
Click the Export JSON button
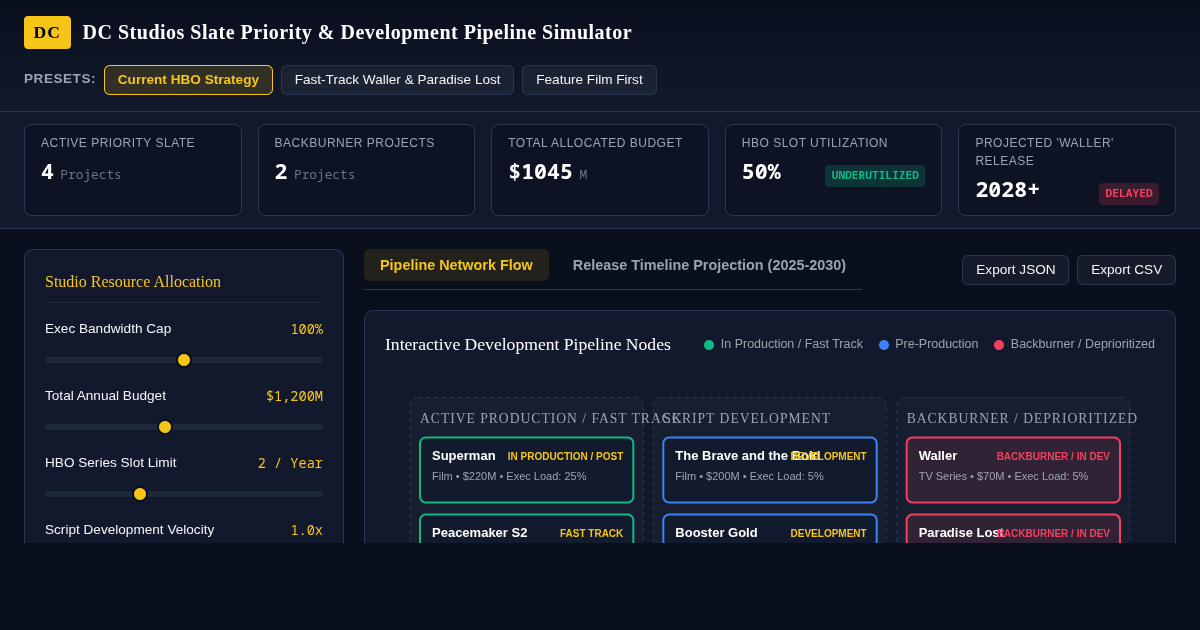coord(1015,270)
